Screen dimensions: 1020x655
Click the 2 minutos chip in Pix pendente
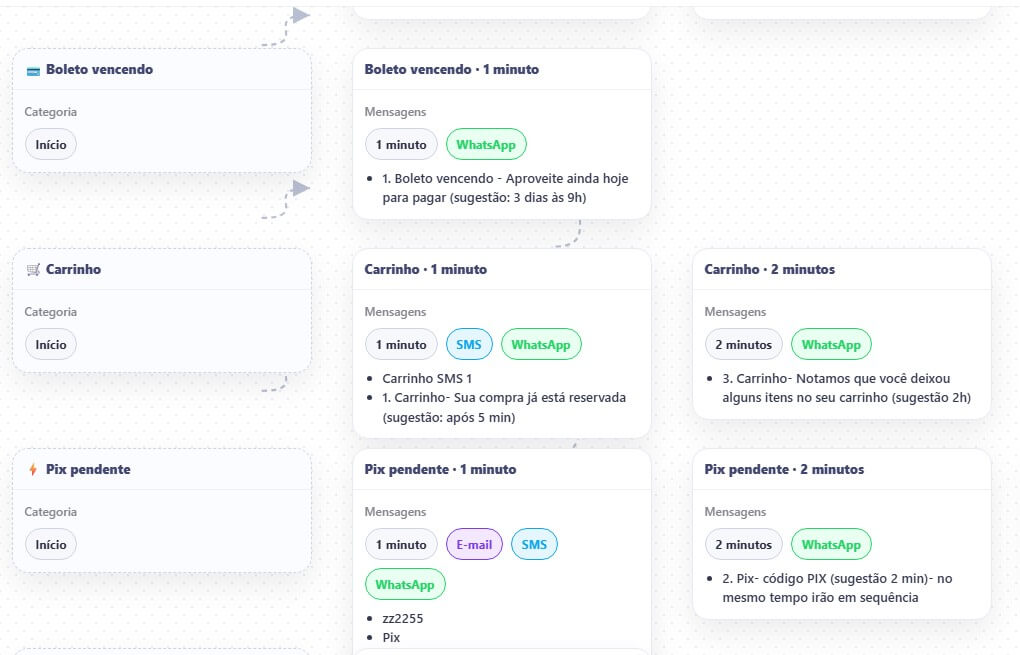(x=743, y=545)
